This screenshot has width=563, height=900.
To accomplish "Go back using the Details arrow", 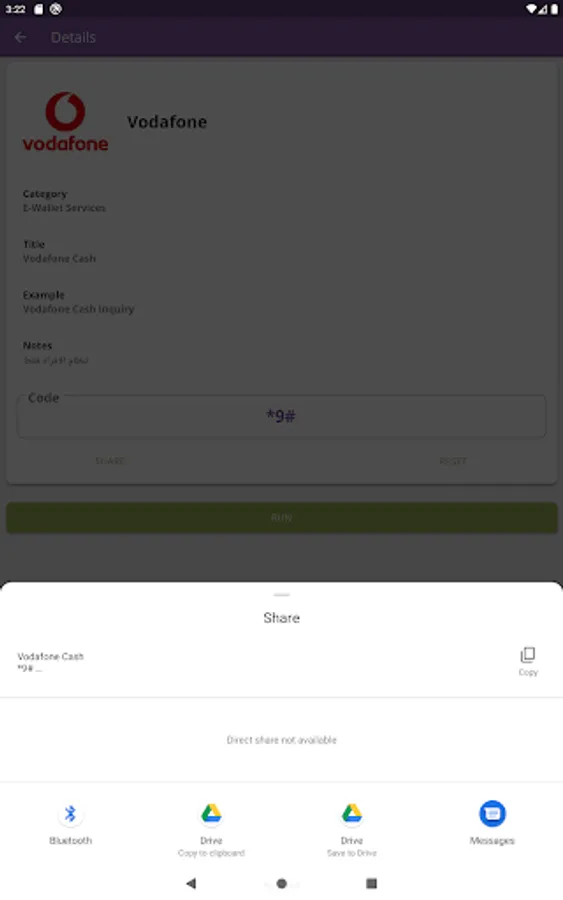I will point(21,37).
